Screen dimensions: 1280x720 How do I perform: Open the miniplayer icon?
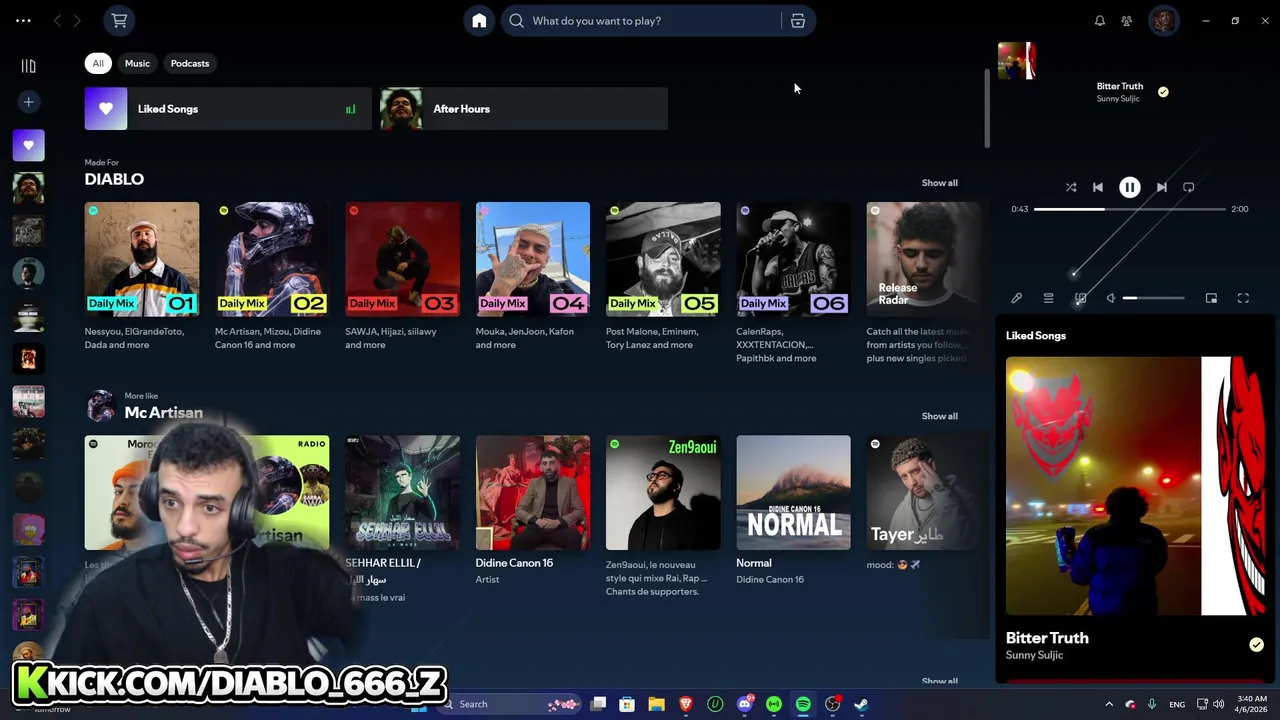click(x=1211, y=298)
